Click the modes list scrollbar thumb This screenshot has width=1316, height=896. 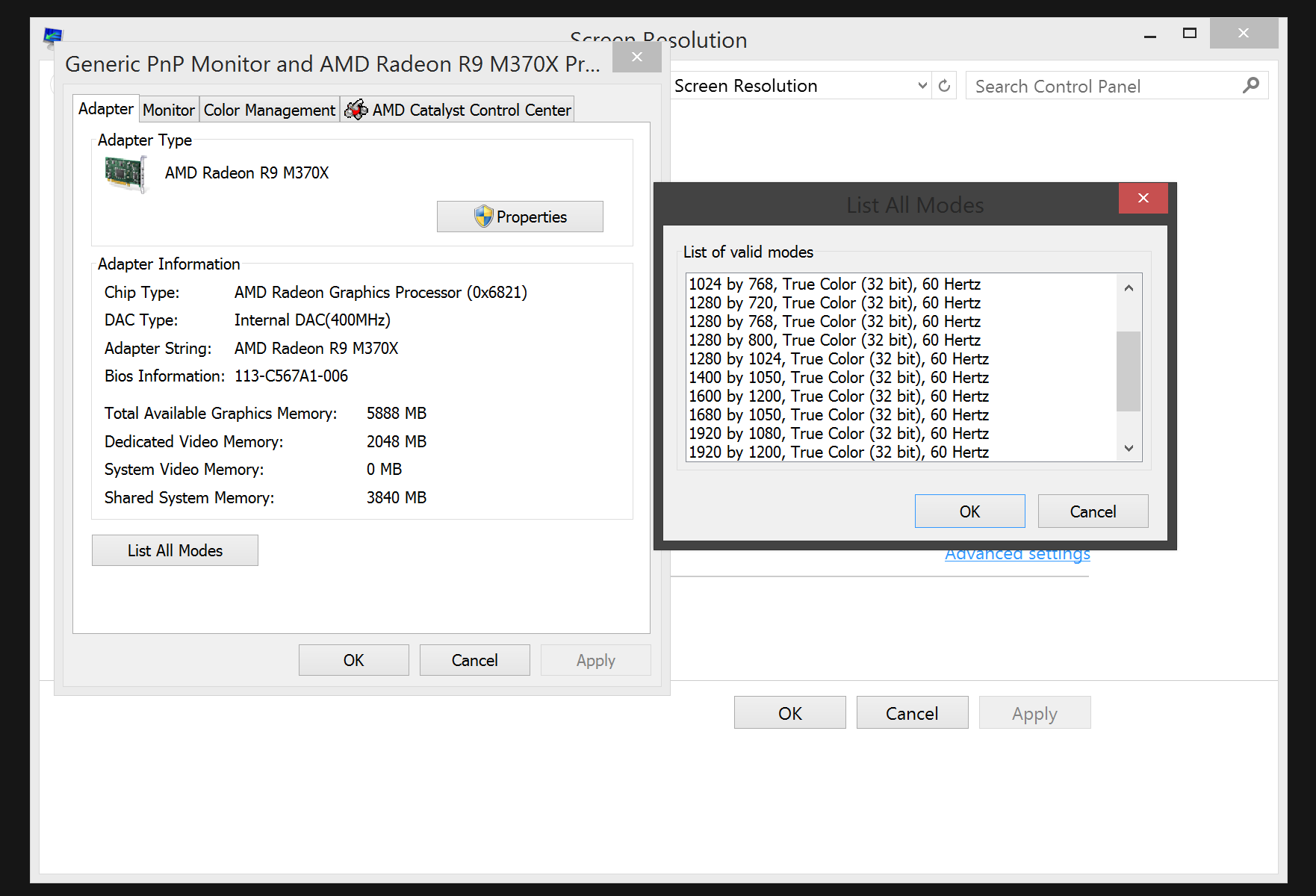[1129, 371]
